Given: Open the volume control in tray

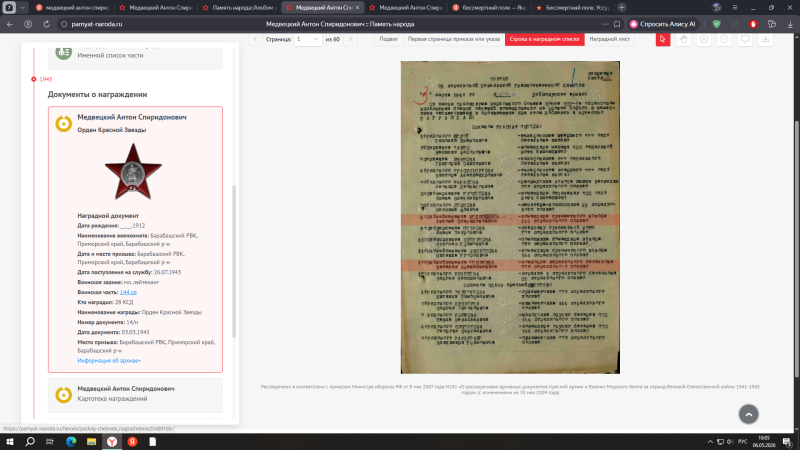Looking at the screenshot, I should click(730, 442).
